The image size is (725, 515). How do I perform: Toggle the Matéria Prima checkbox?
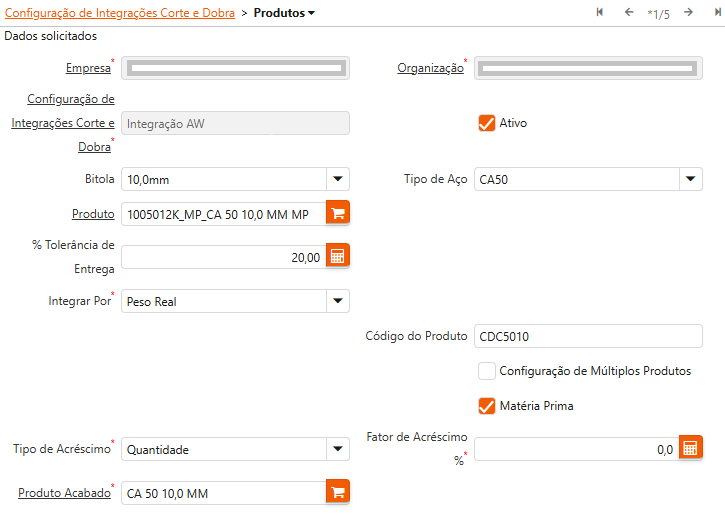(x=487, y=406)
